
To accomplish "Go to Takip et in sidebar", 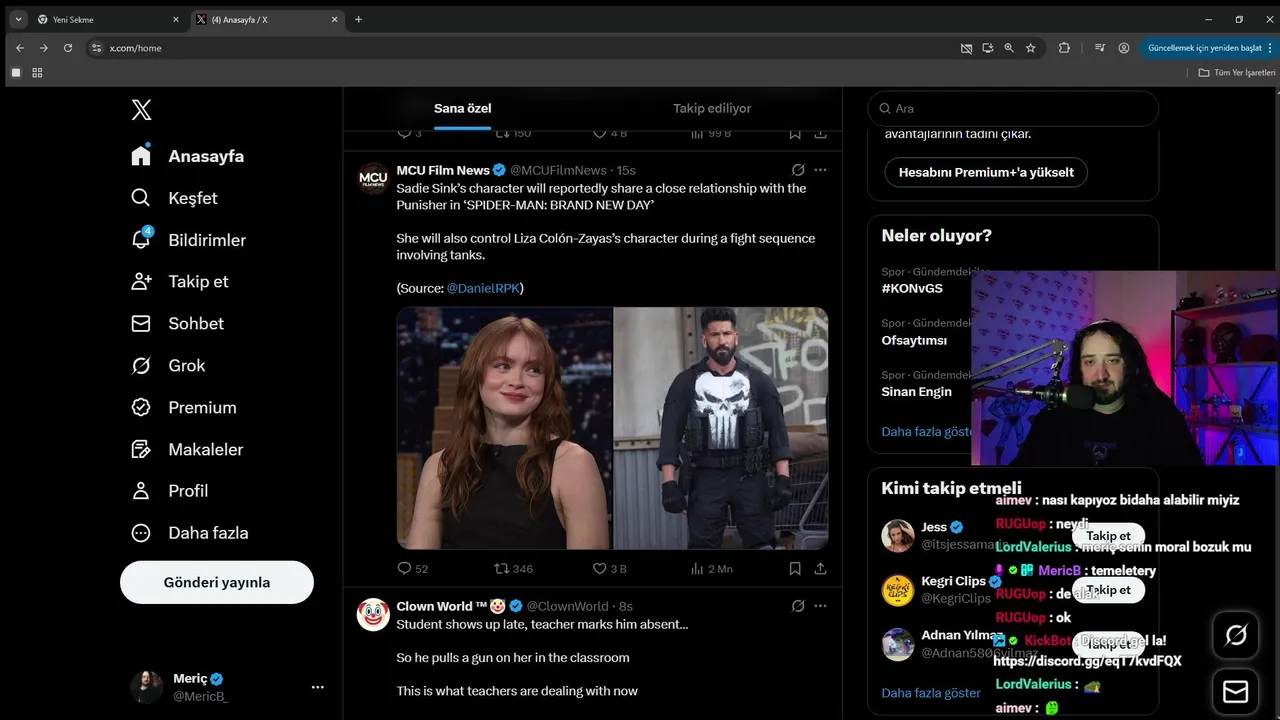I will [x=180, y=281].
